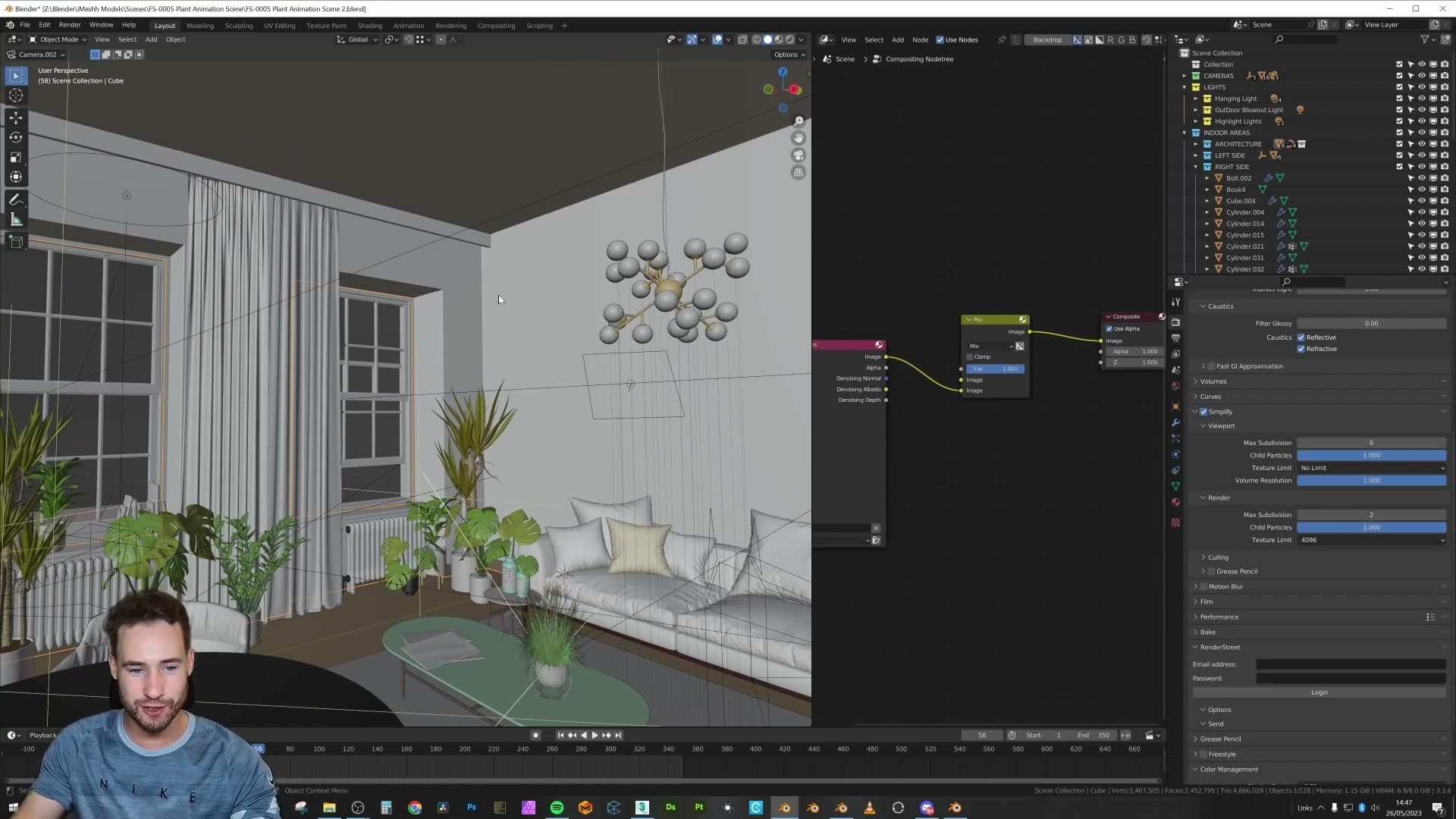Open Chrome from the taskbar

(x=415, y=808)
